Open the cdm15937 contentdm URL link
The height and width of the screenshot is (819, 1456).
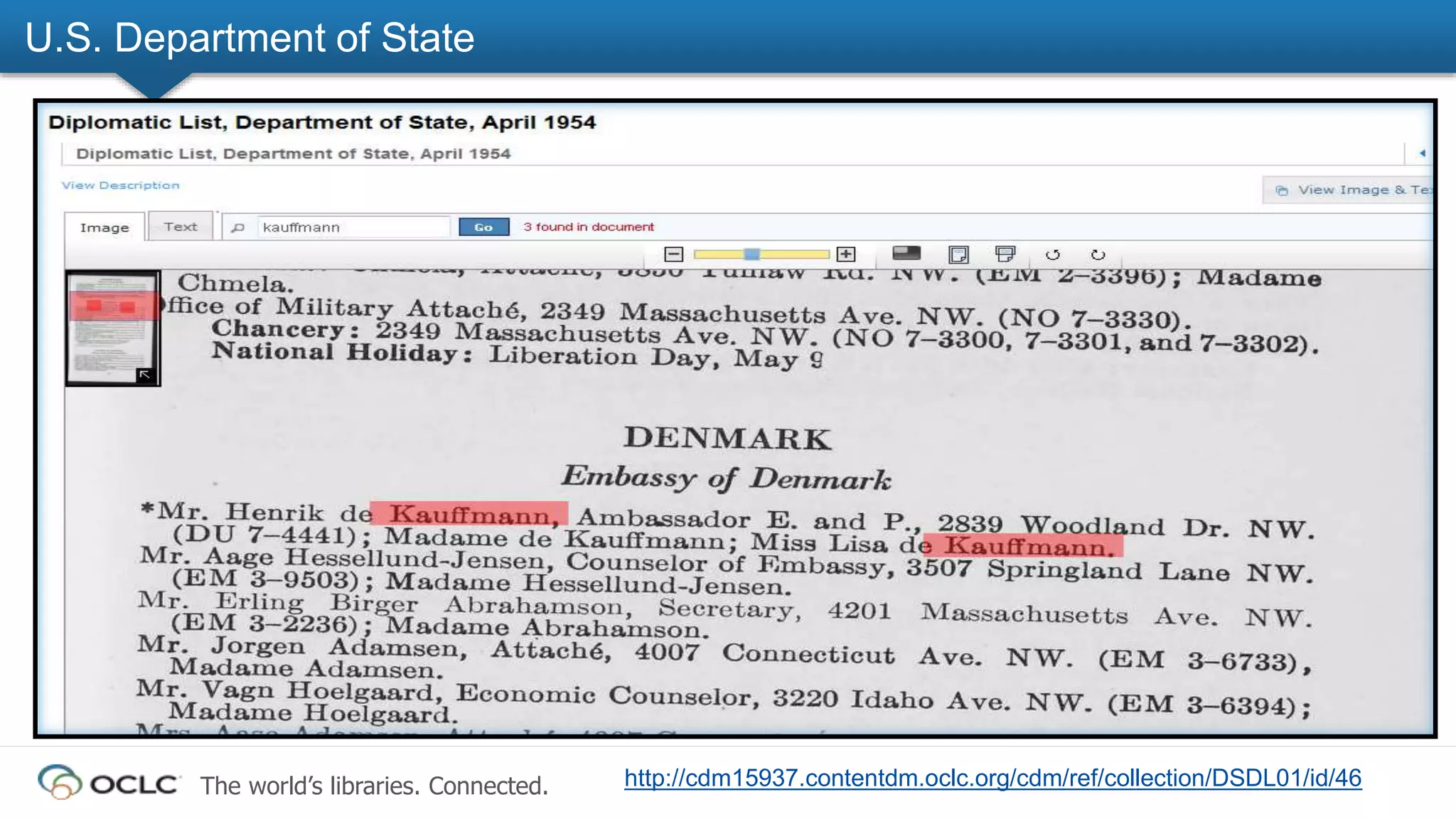[992, 778]
